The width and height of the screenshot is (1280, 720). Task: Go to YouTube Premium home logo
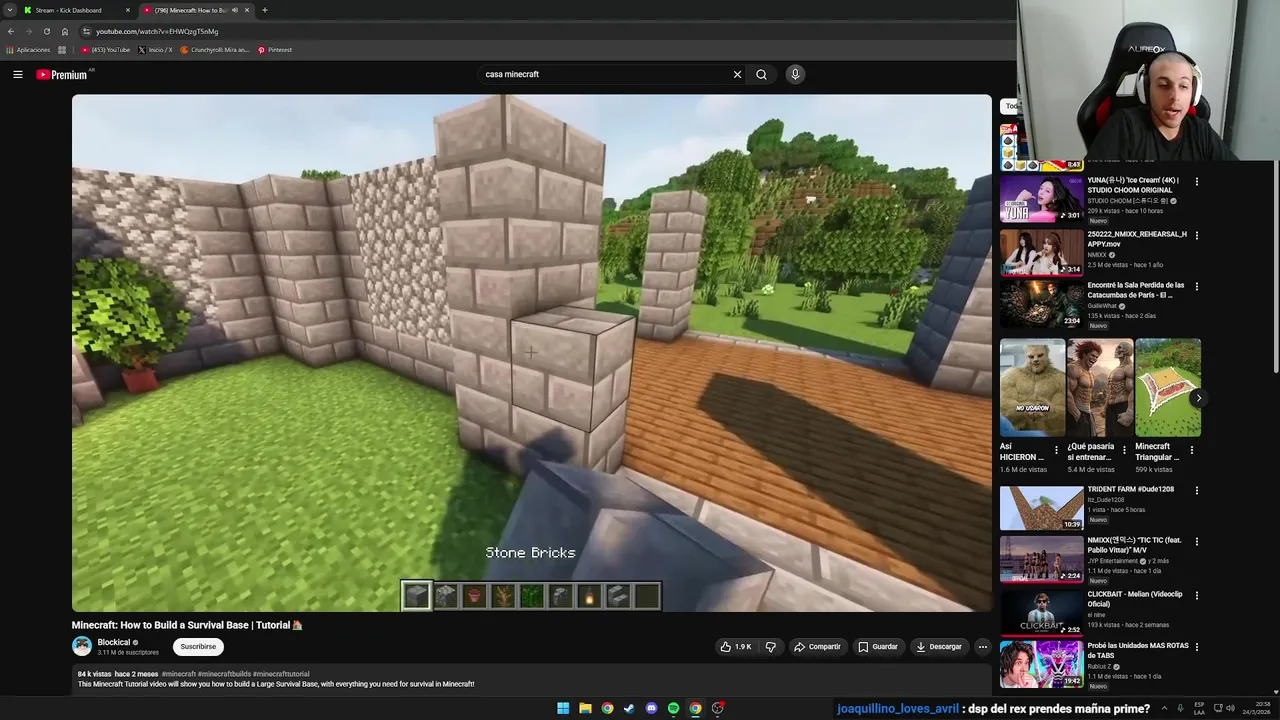(62, 74)
